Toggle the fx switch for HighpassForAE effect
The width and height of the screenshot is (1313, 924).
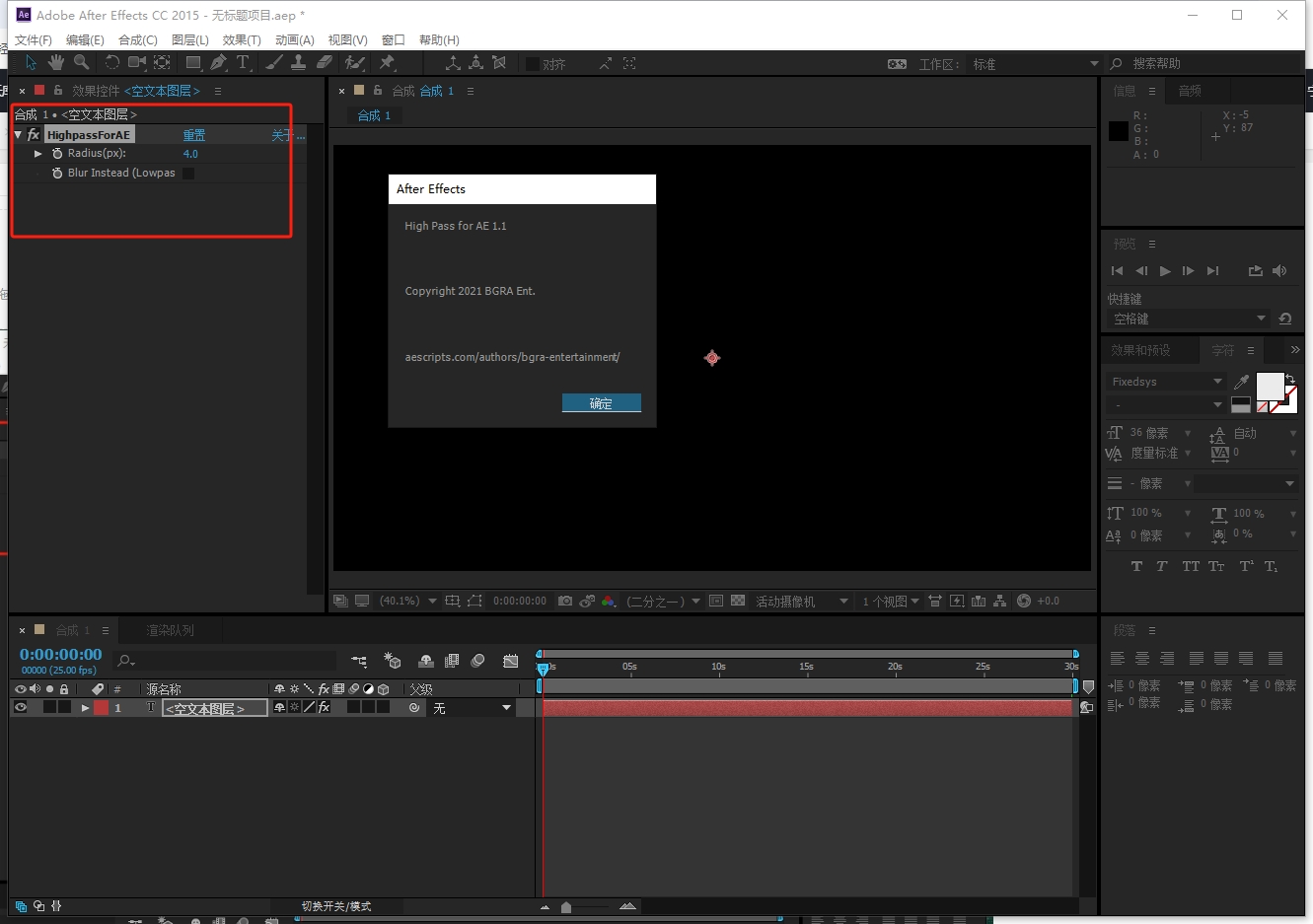click(x=34, y=135)
